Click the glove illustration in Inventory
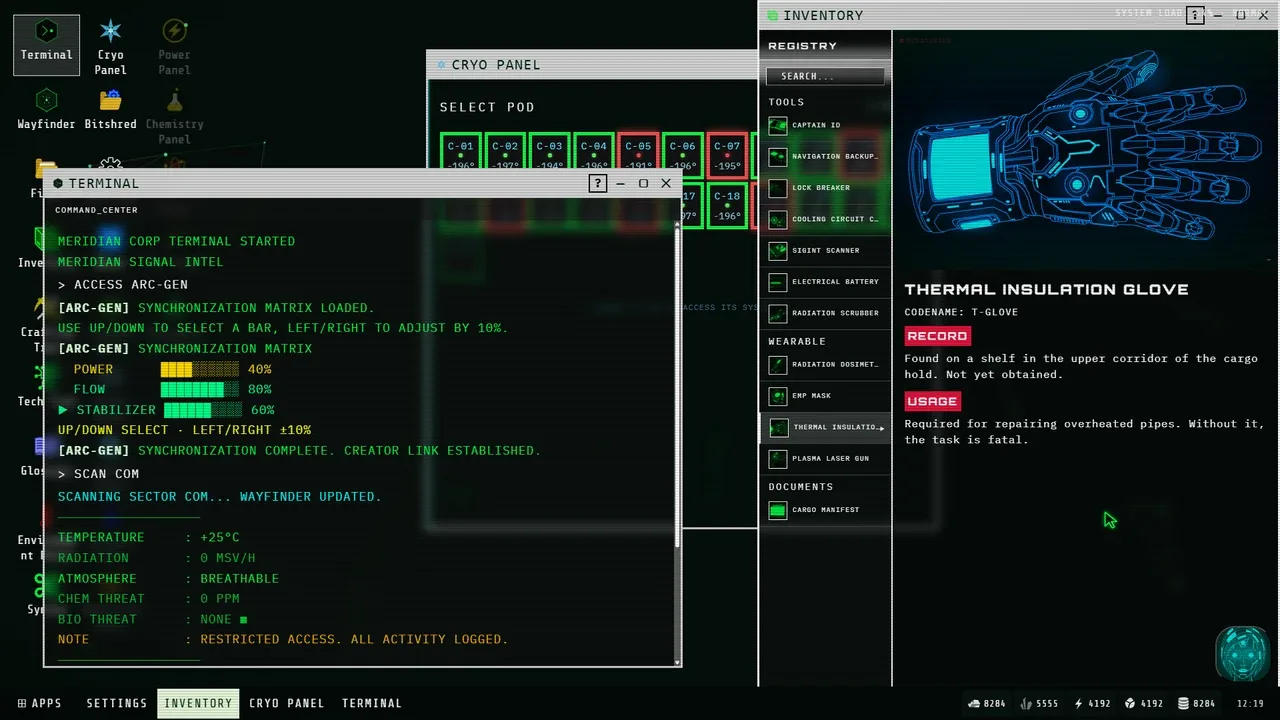This screenshot has height=720, width=1280. click(1085, 148)
